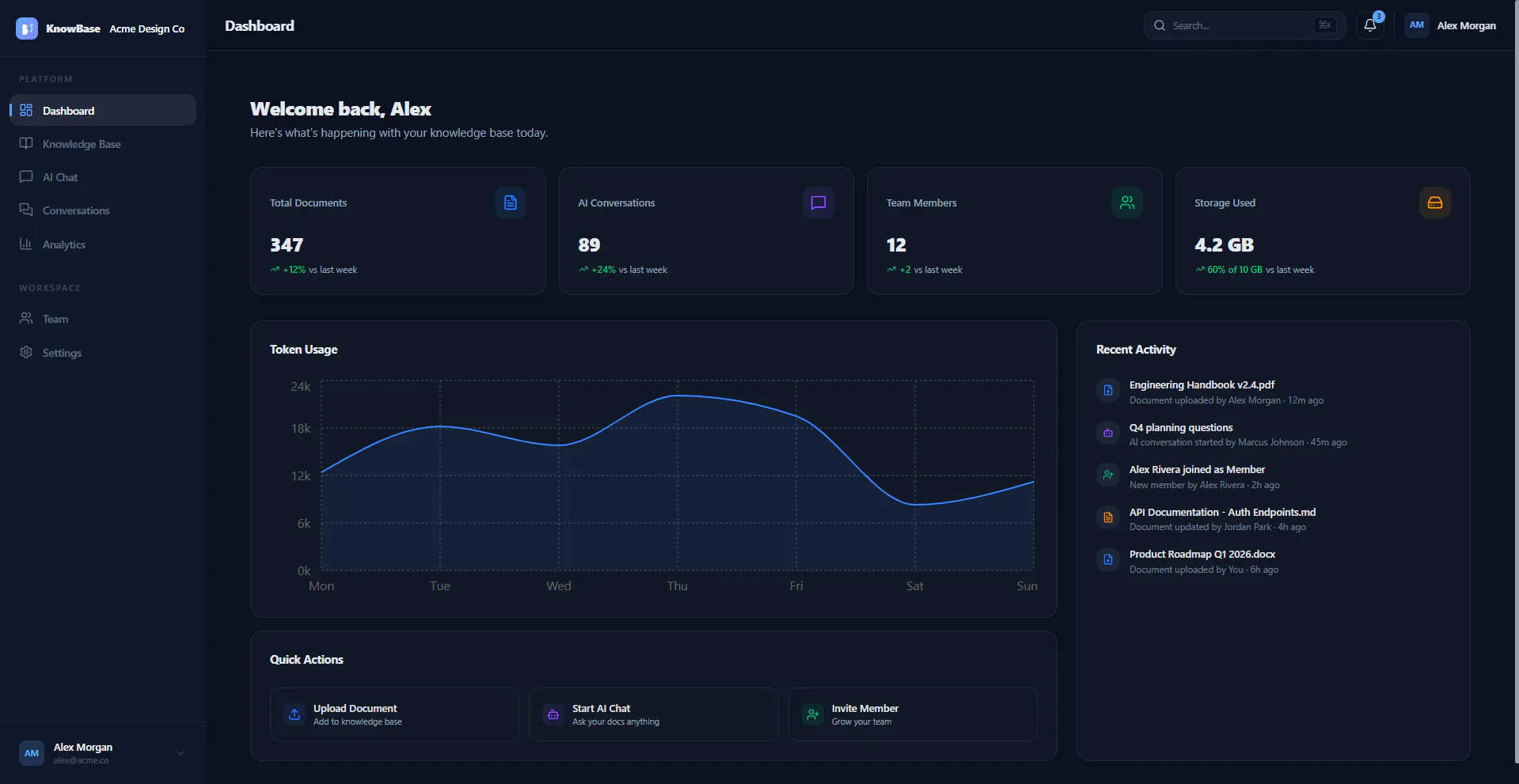Click the Total Documents file icon
Image resolution: width=1519 pixels, height=784 pixels.
point(511,203)
